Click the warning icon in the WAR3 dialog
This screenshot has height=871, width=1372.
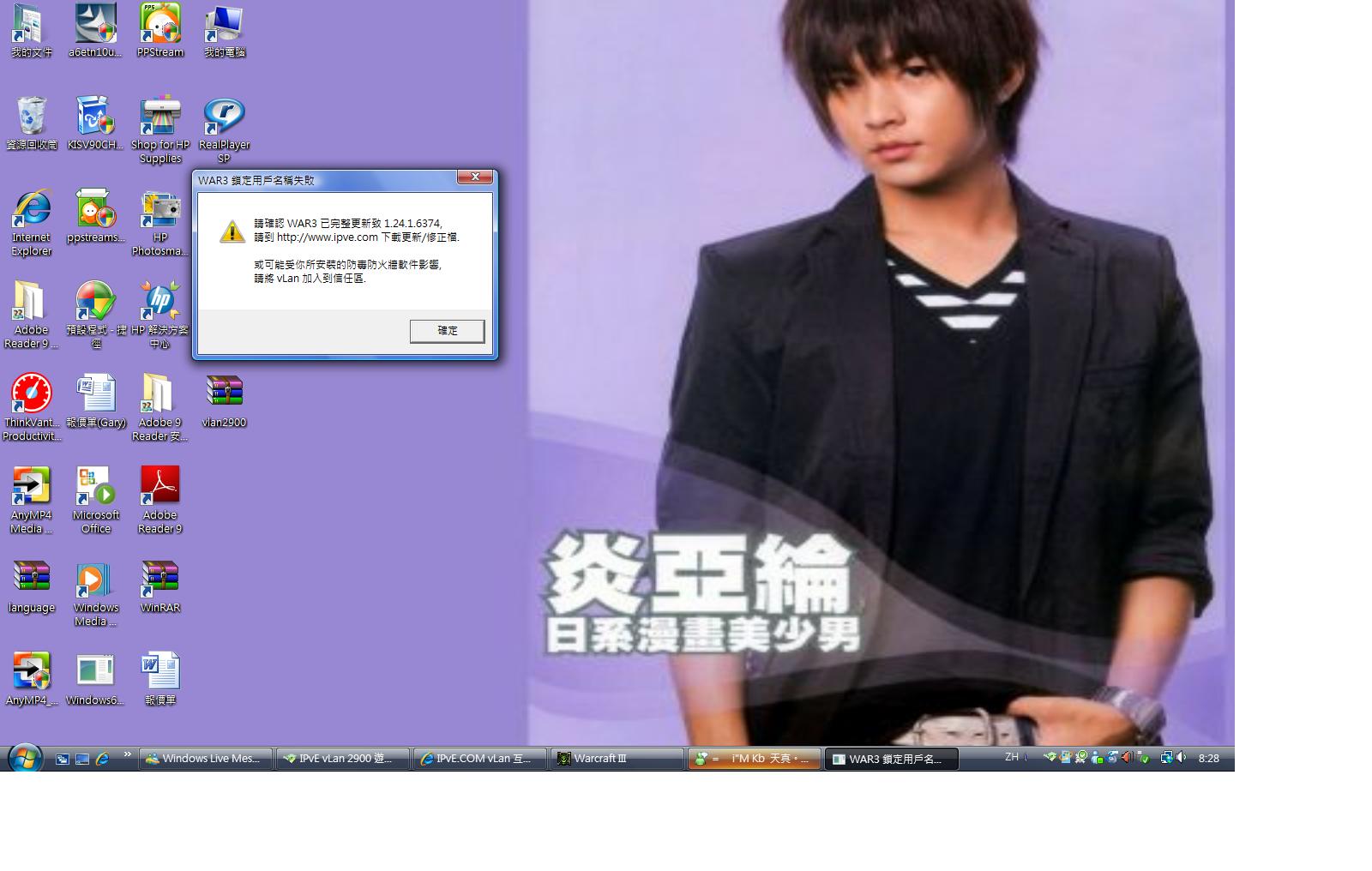tap(232, 231)
